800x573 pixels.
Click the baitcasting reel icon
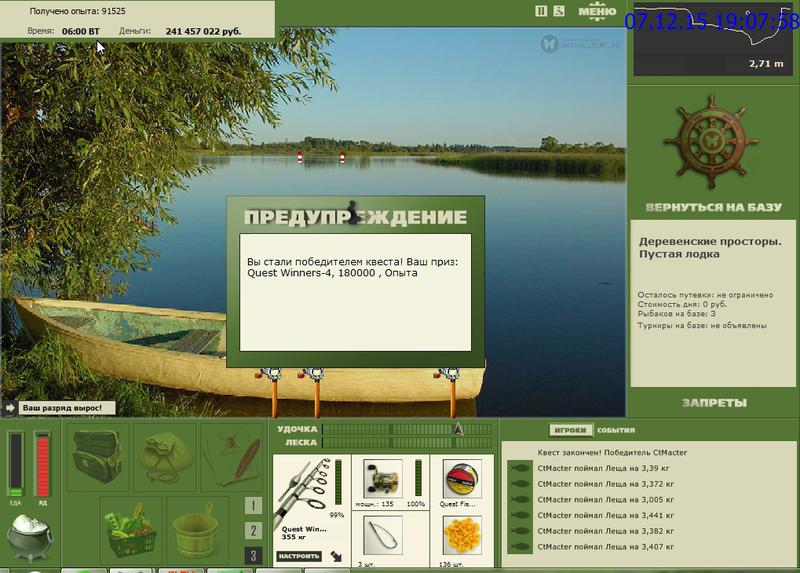382,479
